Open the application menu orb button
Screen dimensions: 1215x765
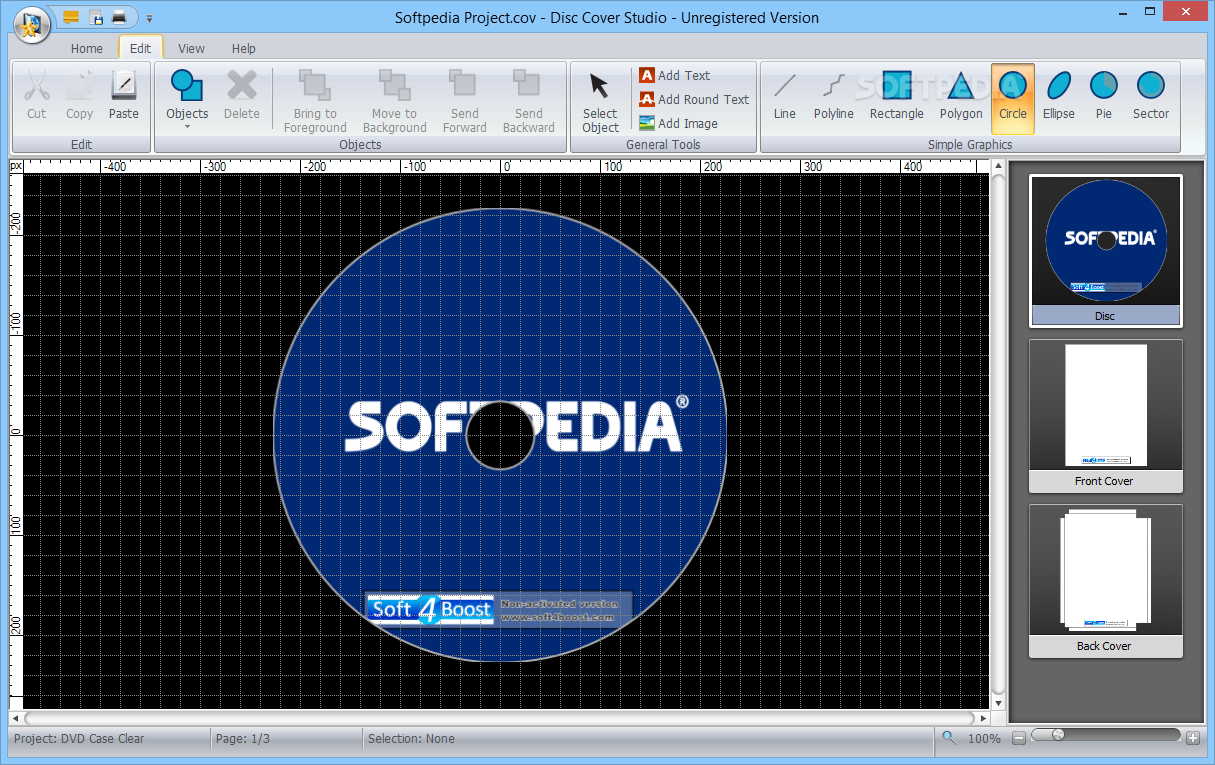[x=32, y=23]
